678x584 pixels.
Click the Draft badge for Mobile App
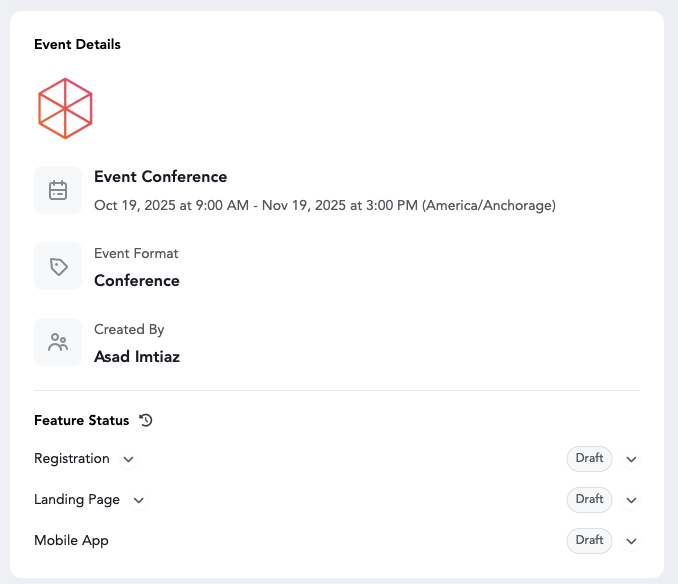coord(589,540)
